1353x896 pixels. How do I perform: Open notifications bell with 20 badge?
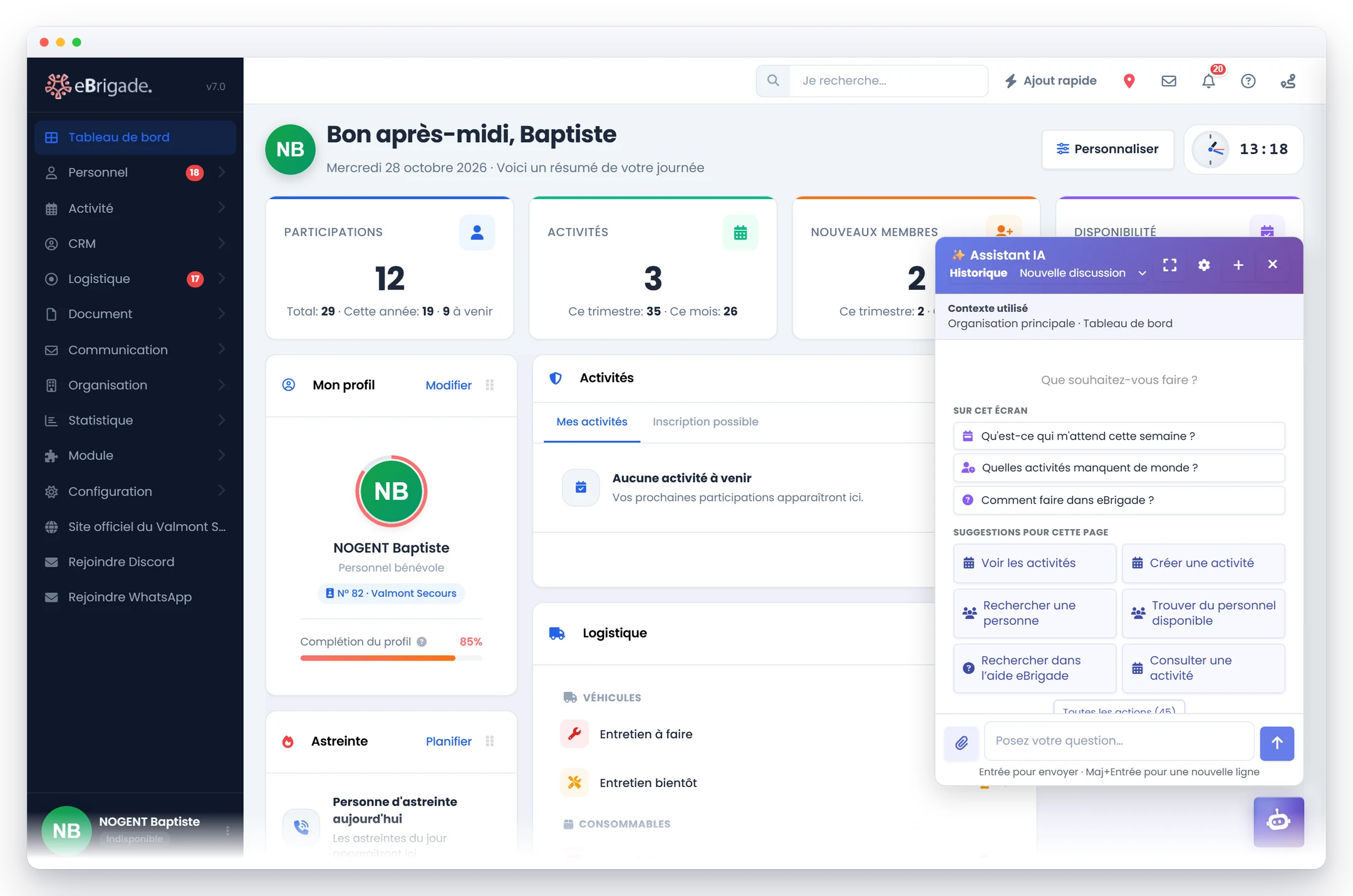tap(1209, 81)
